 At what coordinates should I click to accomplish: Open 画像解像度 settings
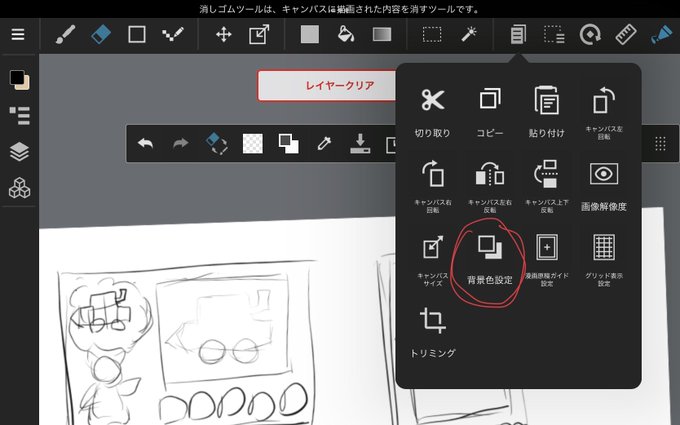[604, 186]
